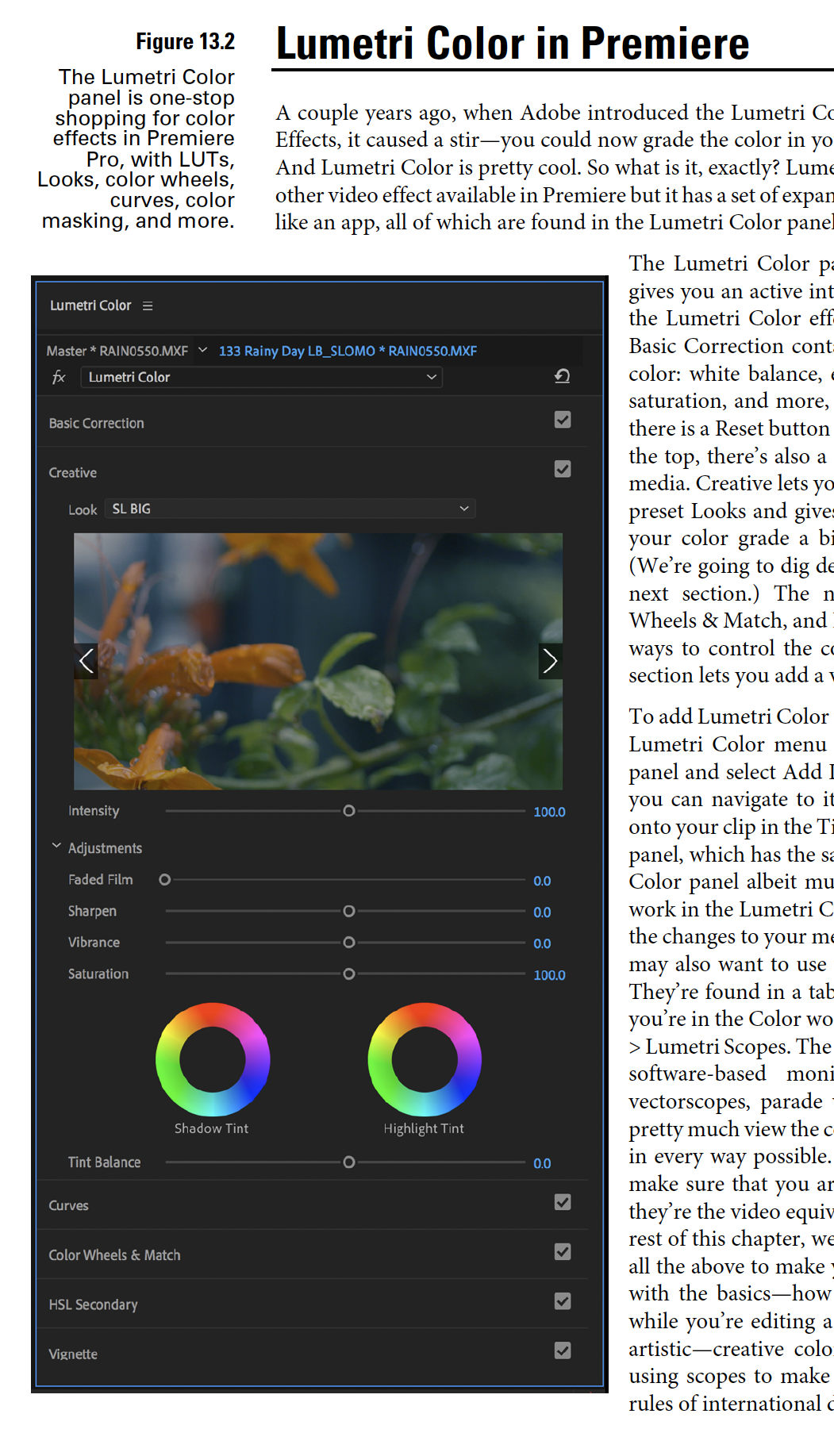Click the Vibrance slider handle

point(349,943)
